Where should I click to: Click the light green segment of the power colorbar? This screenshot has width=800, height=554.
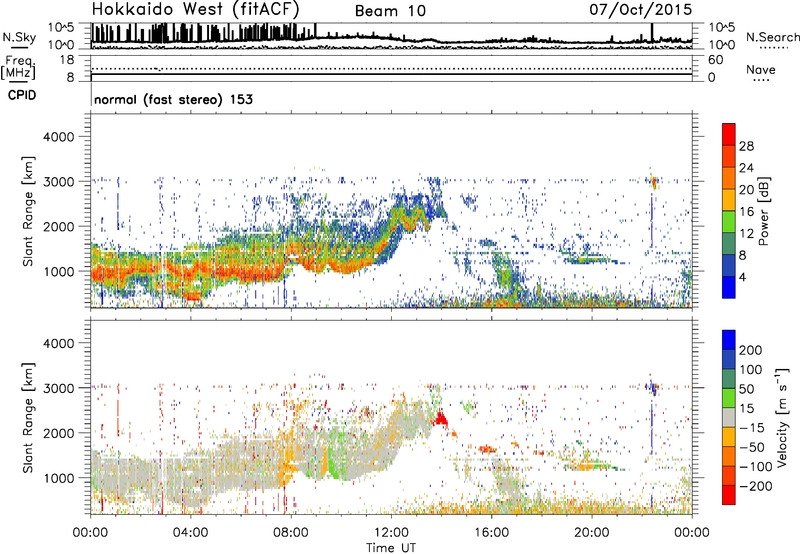point(729,222)
